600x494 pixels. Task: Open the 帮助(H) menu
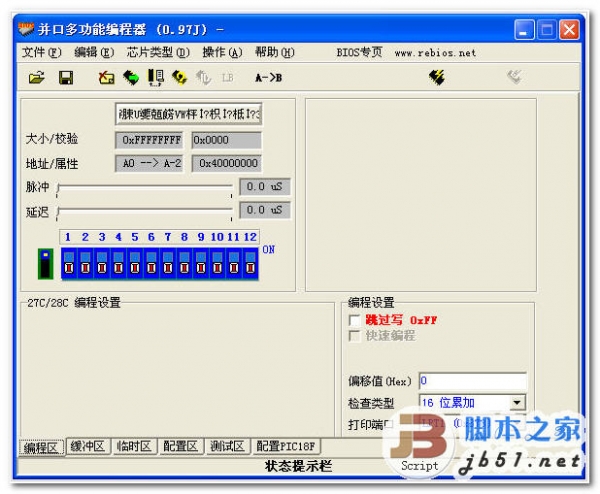pos(275,52)
